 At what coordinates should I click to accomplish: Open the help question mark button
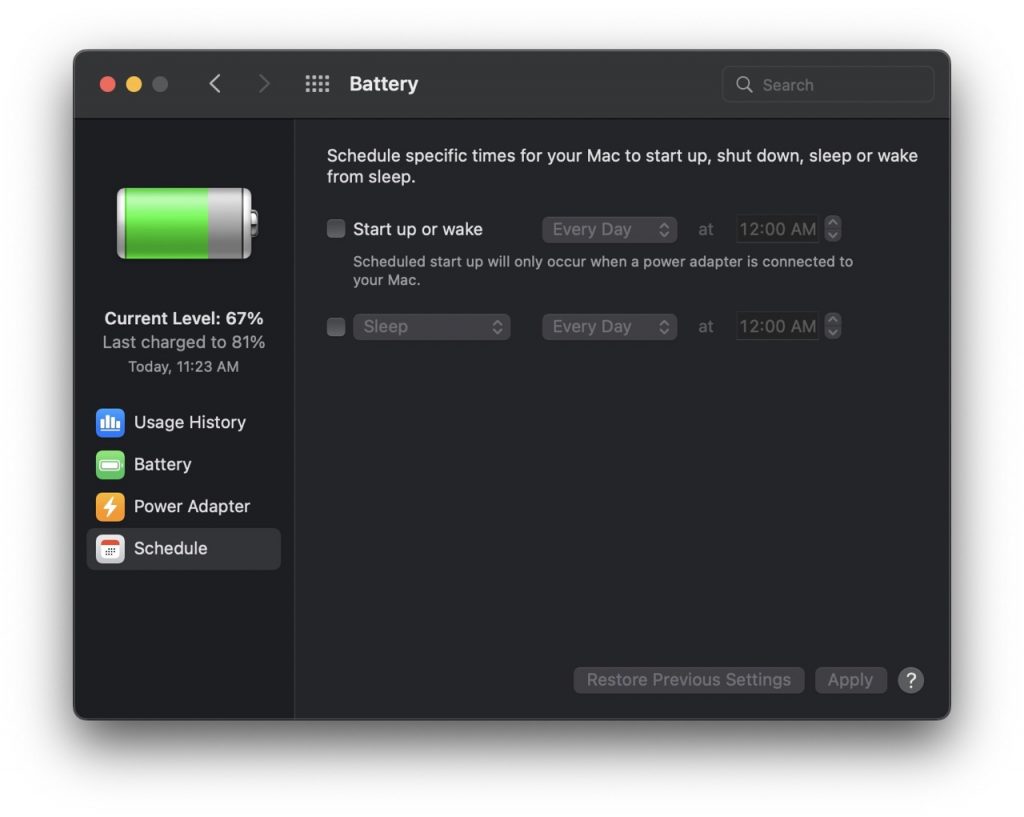(910, 680)
